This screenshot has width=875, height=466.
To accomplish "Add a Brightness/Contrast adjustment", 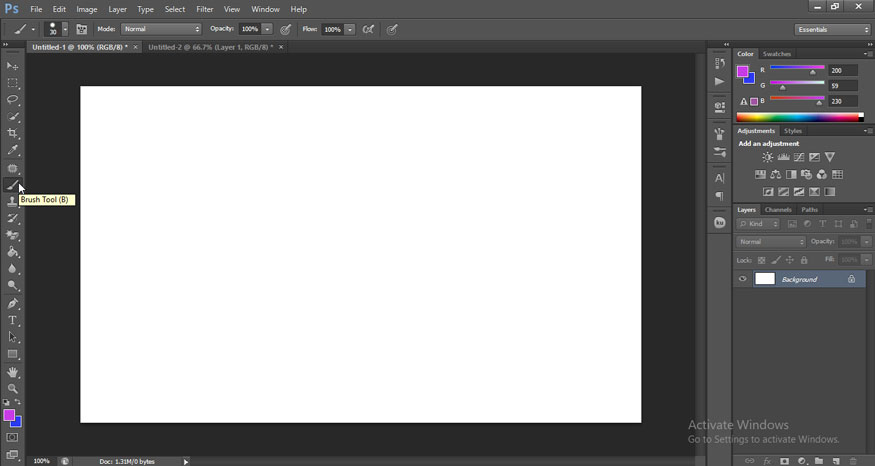I will tap(767, 157).
